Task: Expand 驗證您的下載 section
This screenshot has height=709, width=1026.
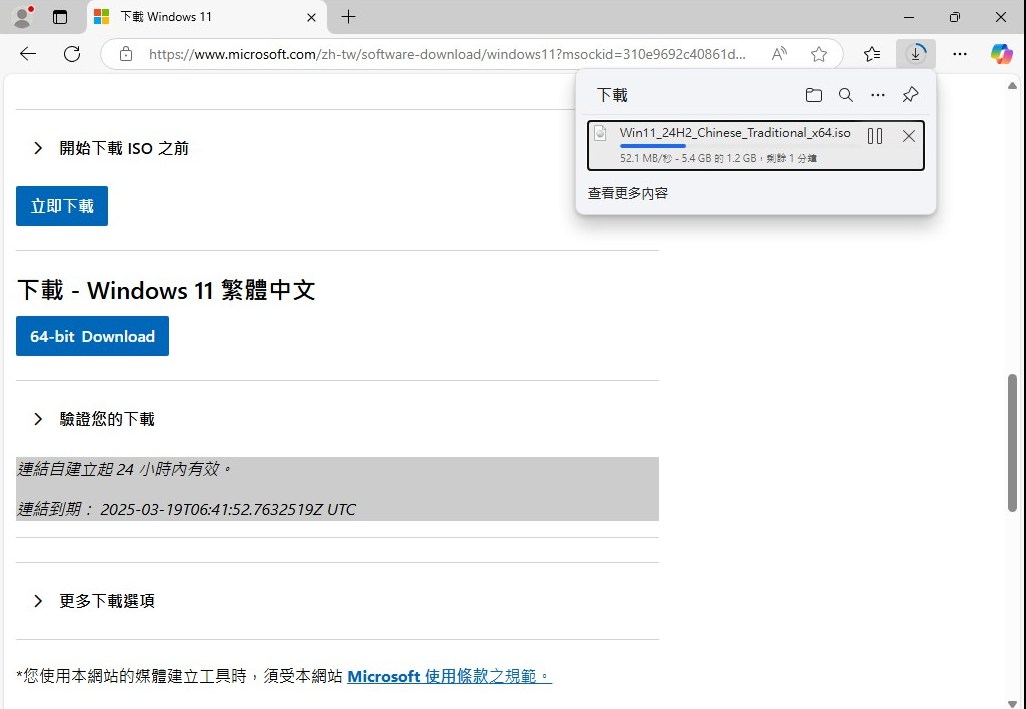Action: [x=94, y=419]
